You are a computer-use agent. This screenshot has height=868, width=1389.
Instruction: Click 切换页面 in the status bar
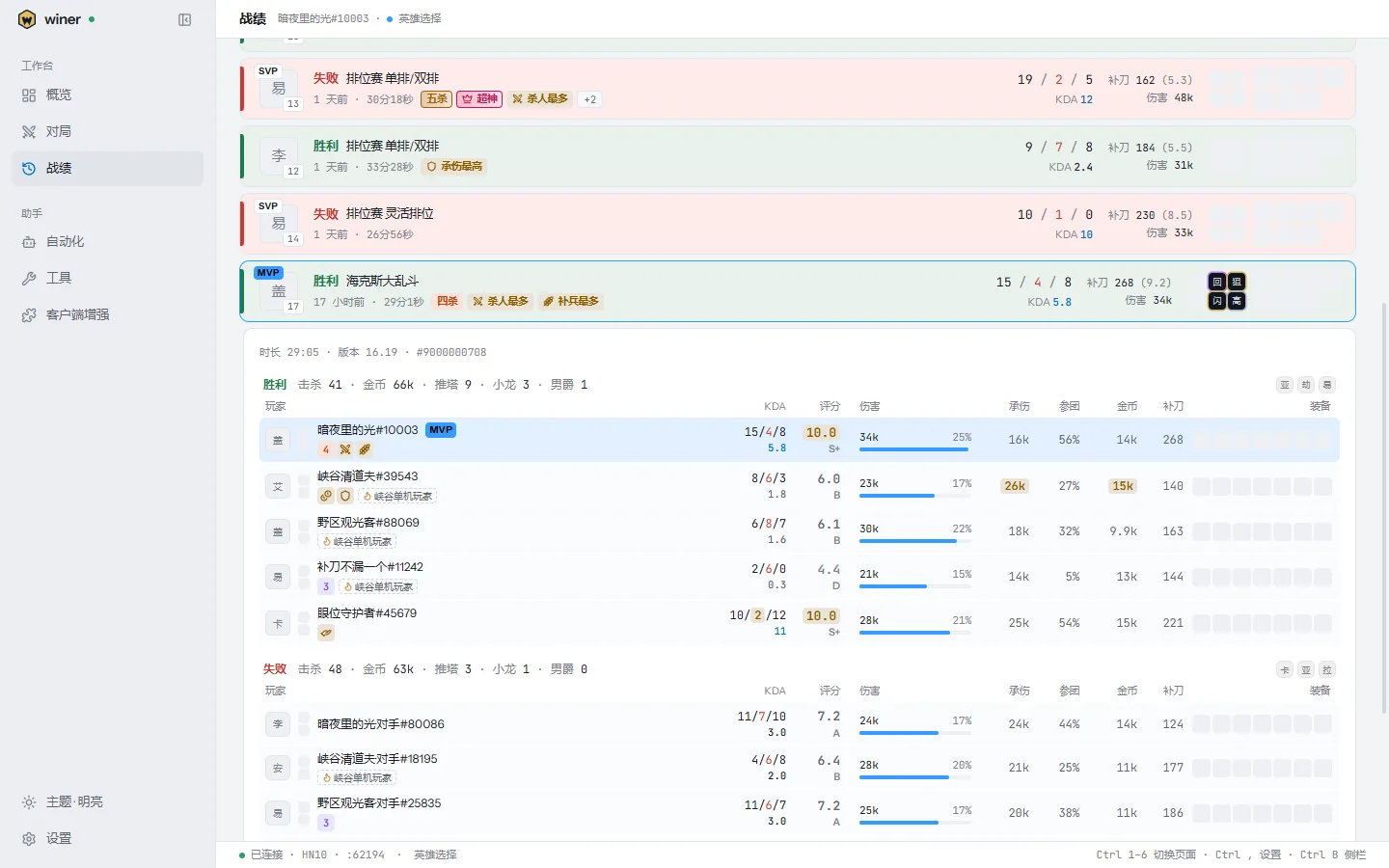click(1175, 854)
